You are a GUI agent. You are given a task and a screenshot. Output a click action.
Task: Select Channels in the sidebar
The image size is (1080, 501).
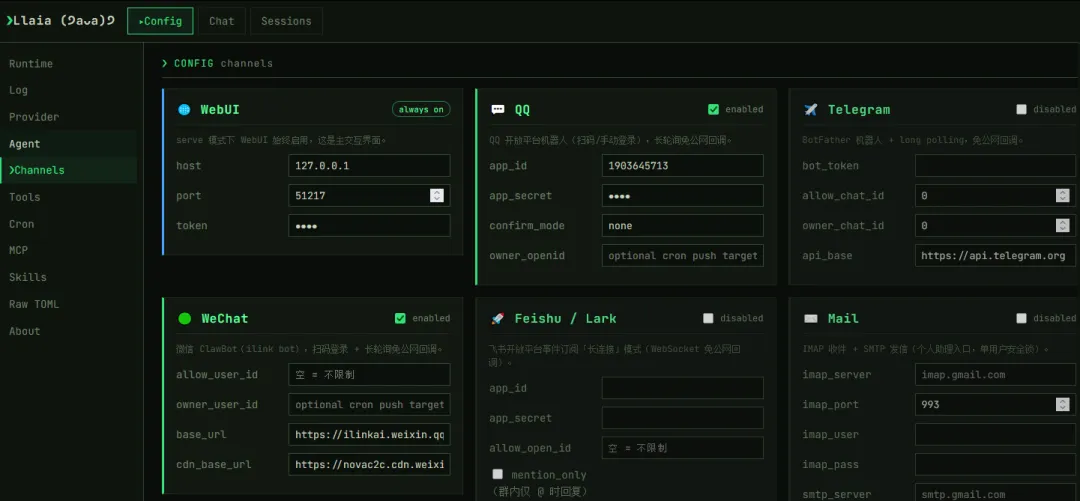[x=68, y=170]
